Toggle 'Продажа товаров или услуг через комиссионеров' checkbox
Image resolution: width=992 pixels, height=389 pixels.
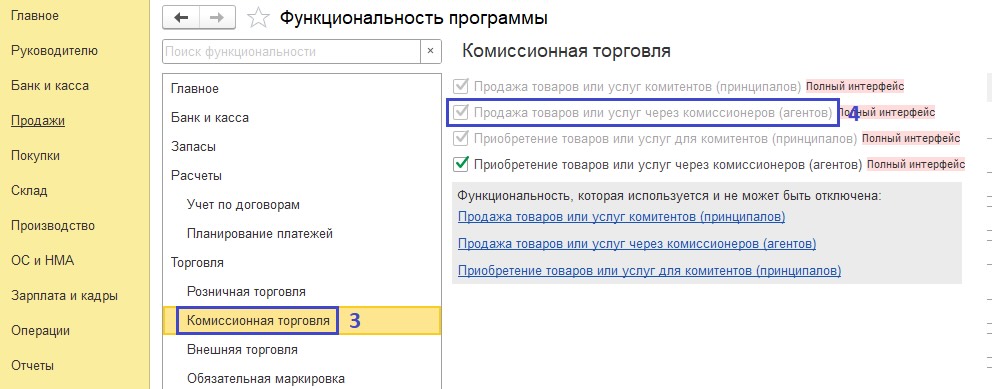click(461, 113)
